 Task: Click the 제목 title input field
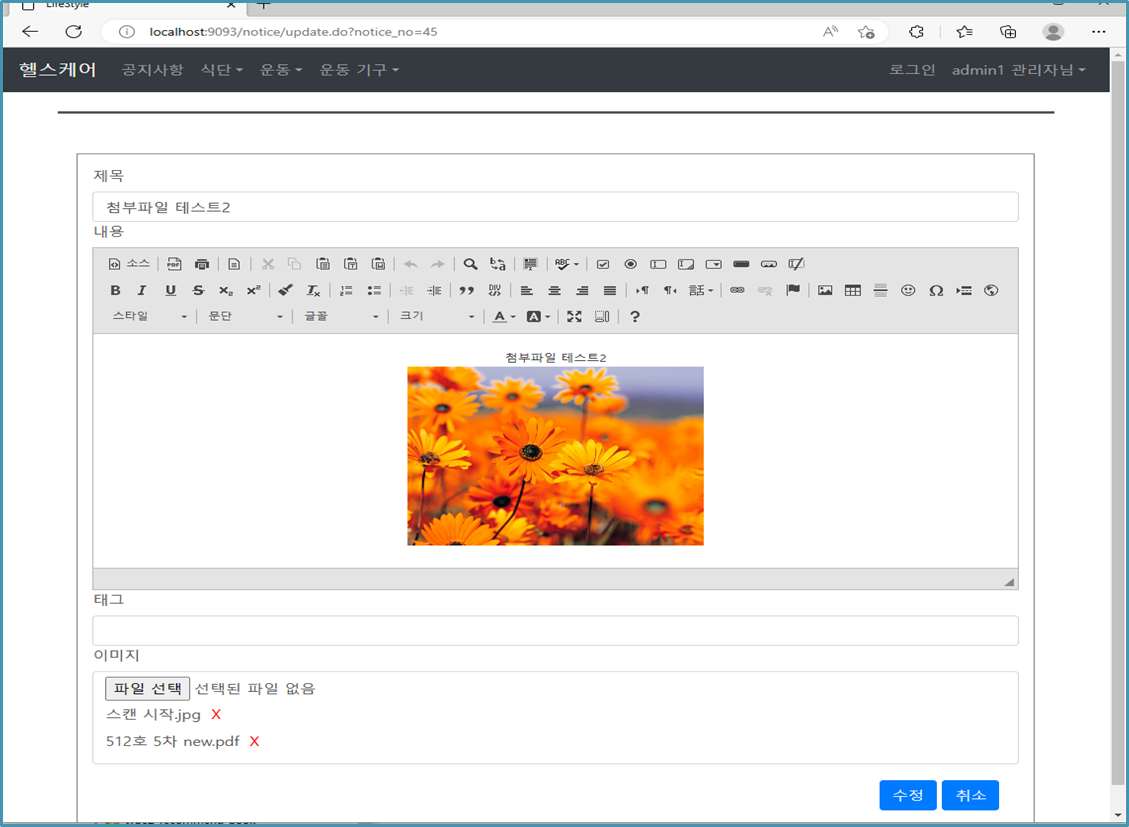click(555, 207)
